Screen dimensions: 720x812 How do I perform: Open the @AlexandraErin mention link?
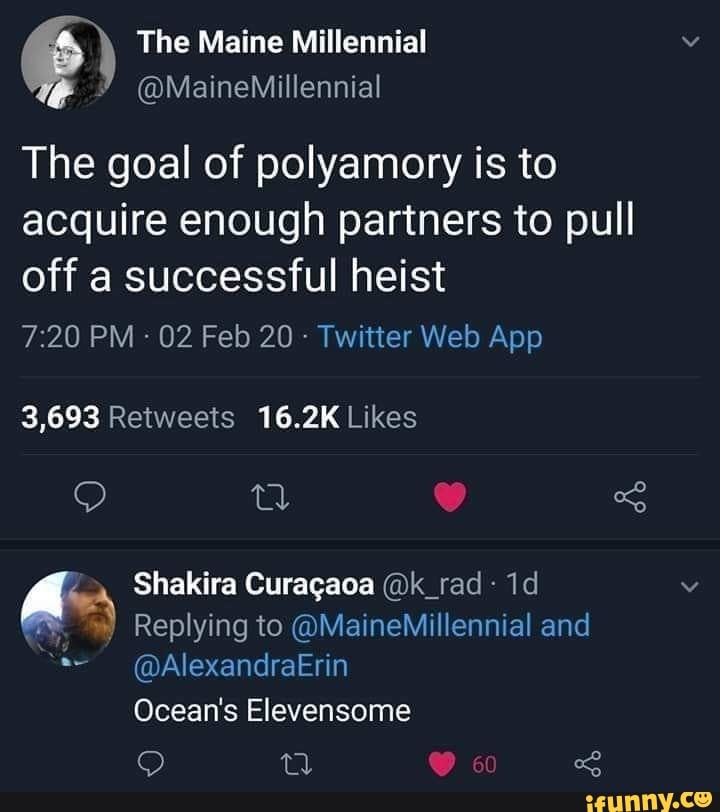pyautogui.click(x=241, y=666)
